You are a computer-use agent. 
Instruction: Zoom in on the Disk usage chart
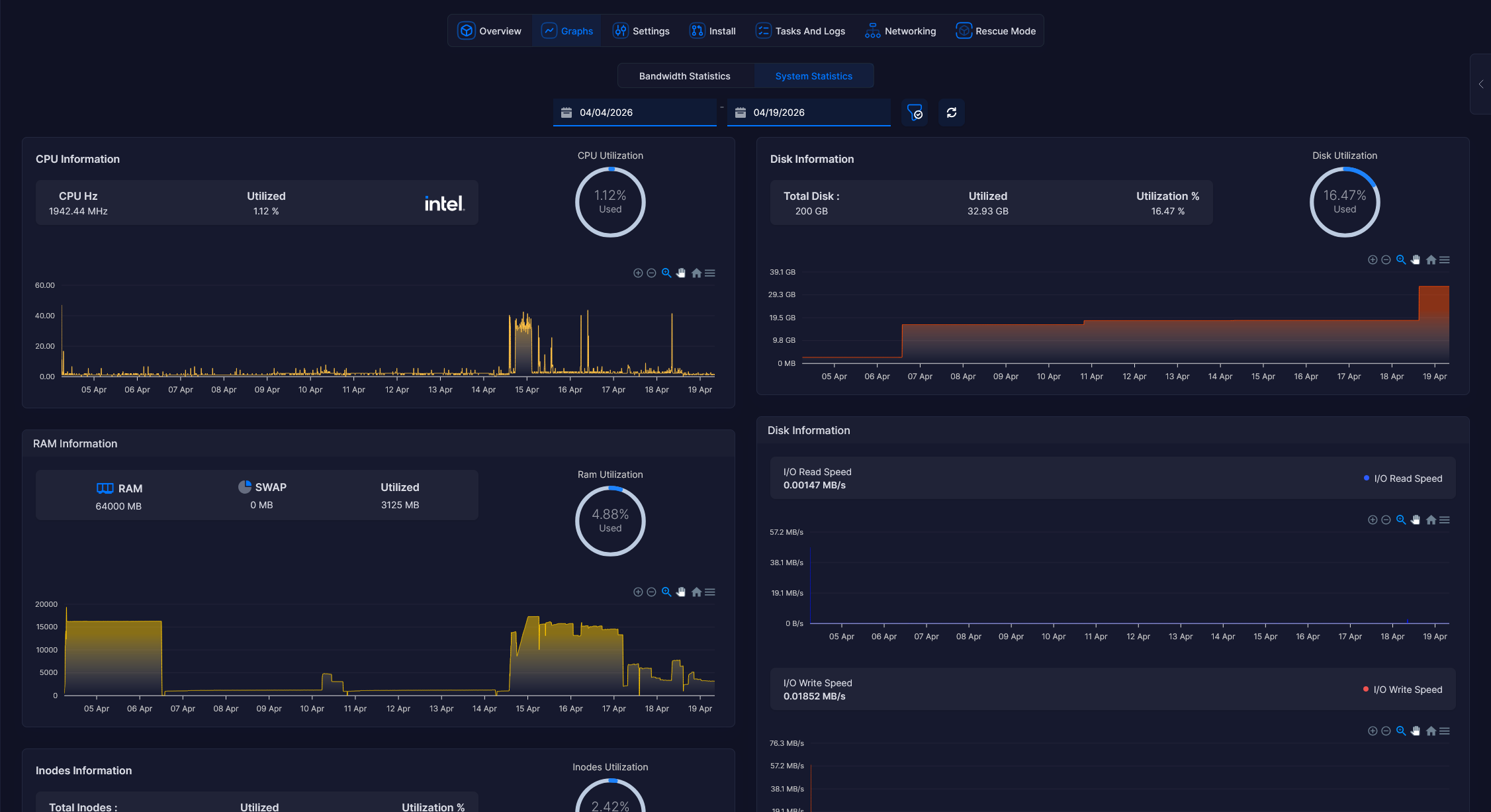(1373, 260)
